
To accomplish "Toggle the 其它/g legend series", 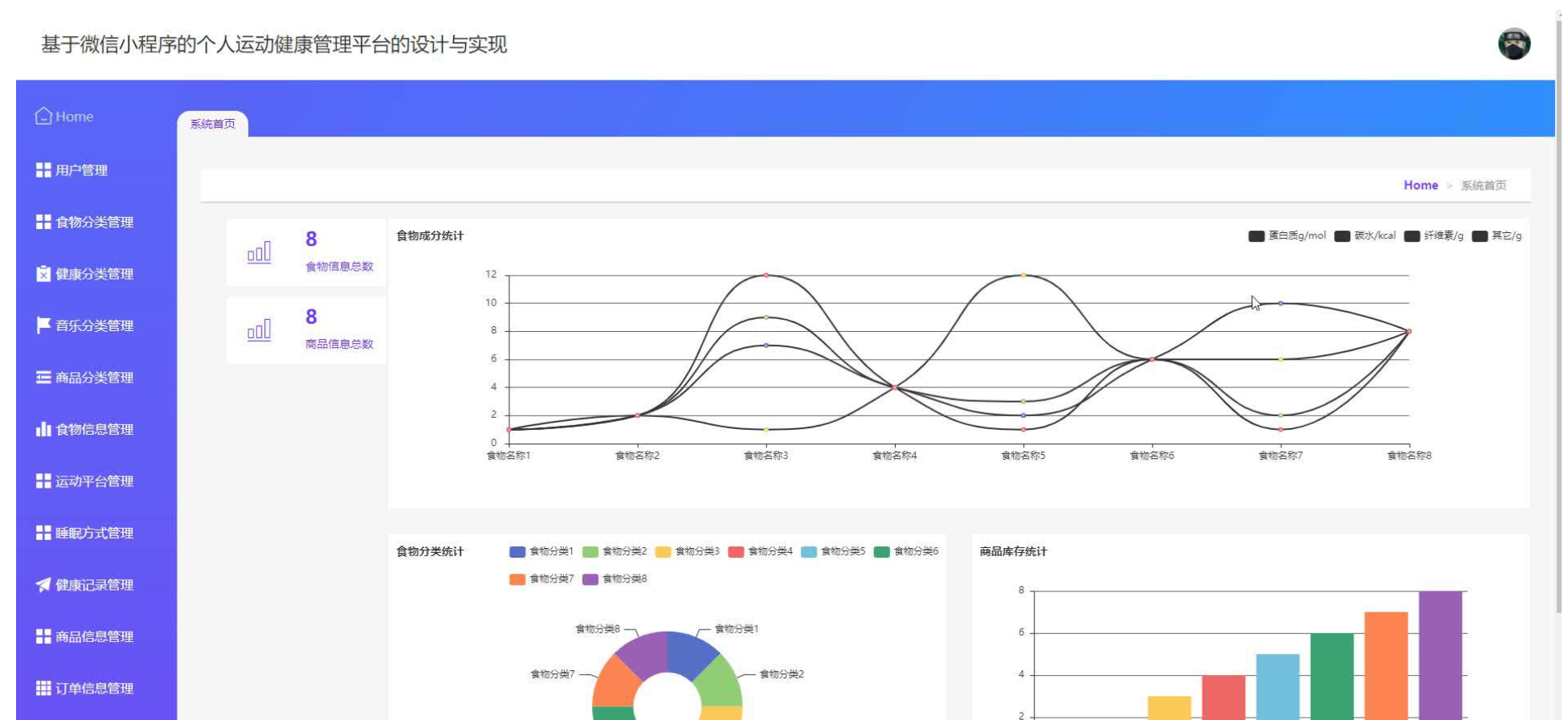I will (x=1497, y=235).
